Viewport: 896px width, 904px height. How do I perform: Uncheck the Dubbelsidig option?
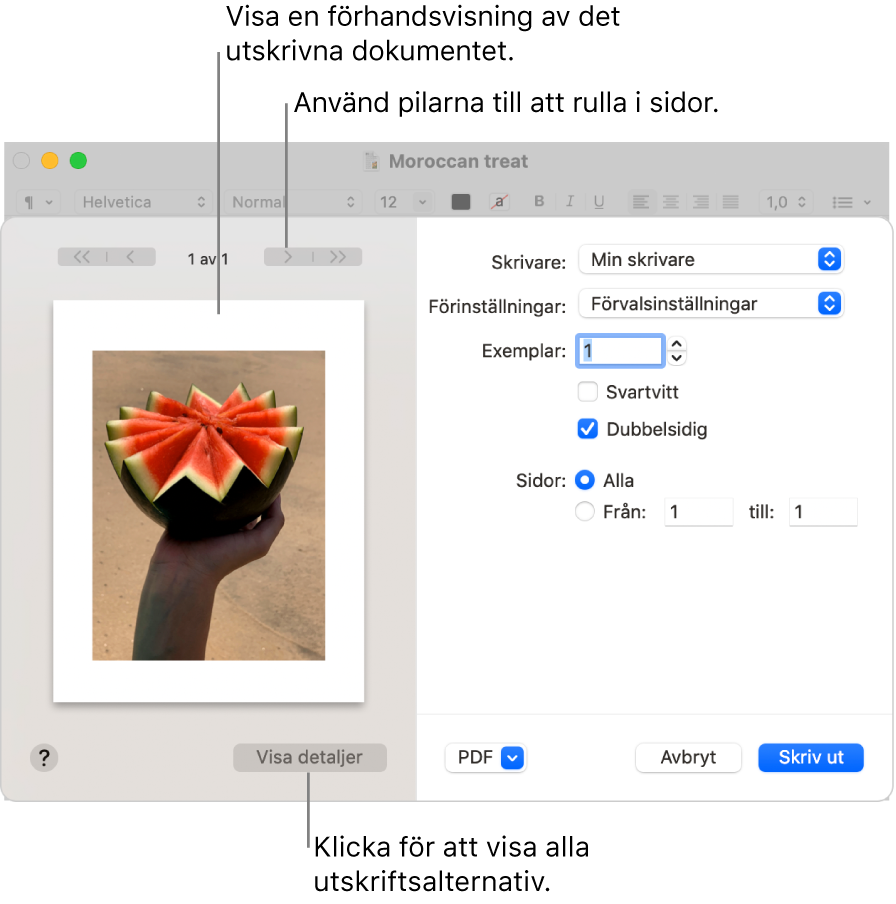pos(588,429)
